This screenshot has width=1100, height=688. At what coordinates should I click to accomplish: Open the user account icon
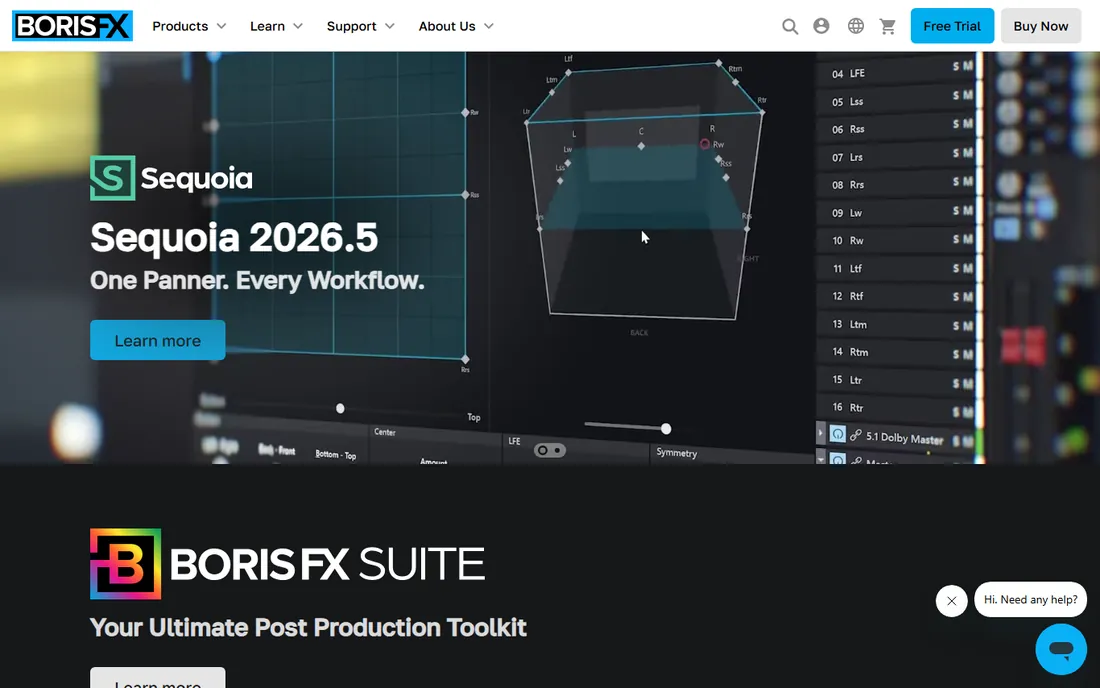[821, 26]
